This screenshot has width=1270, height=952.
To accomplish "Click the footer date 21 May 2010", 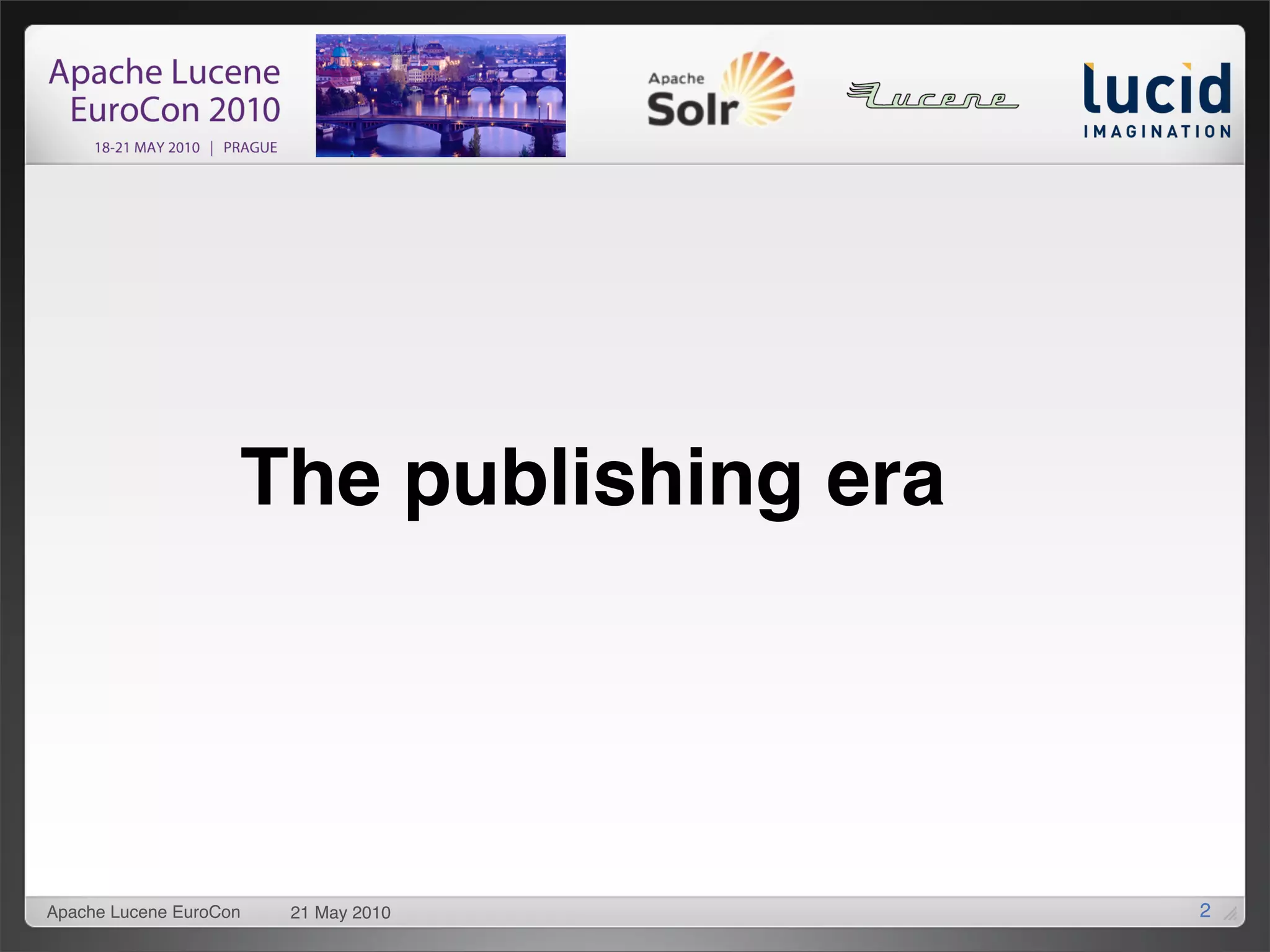I will (340, 912).
